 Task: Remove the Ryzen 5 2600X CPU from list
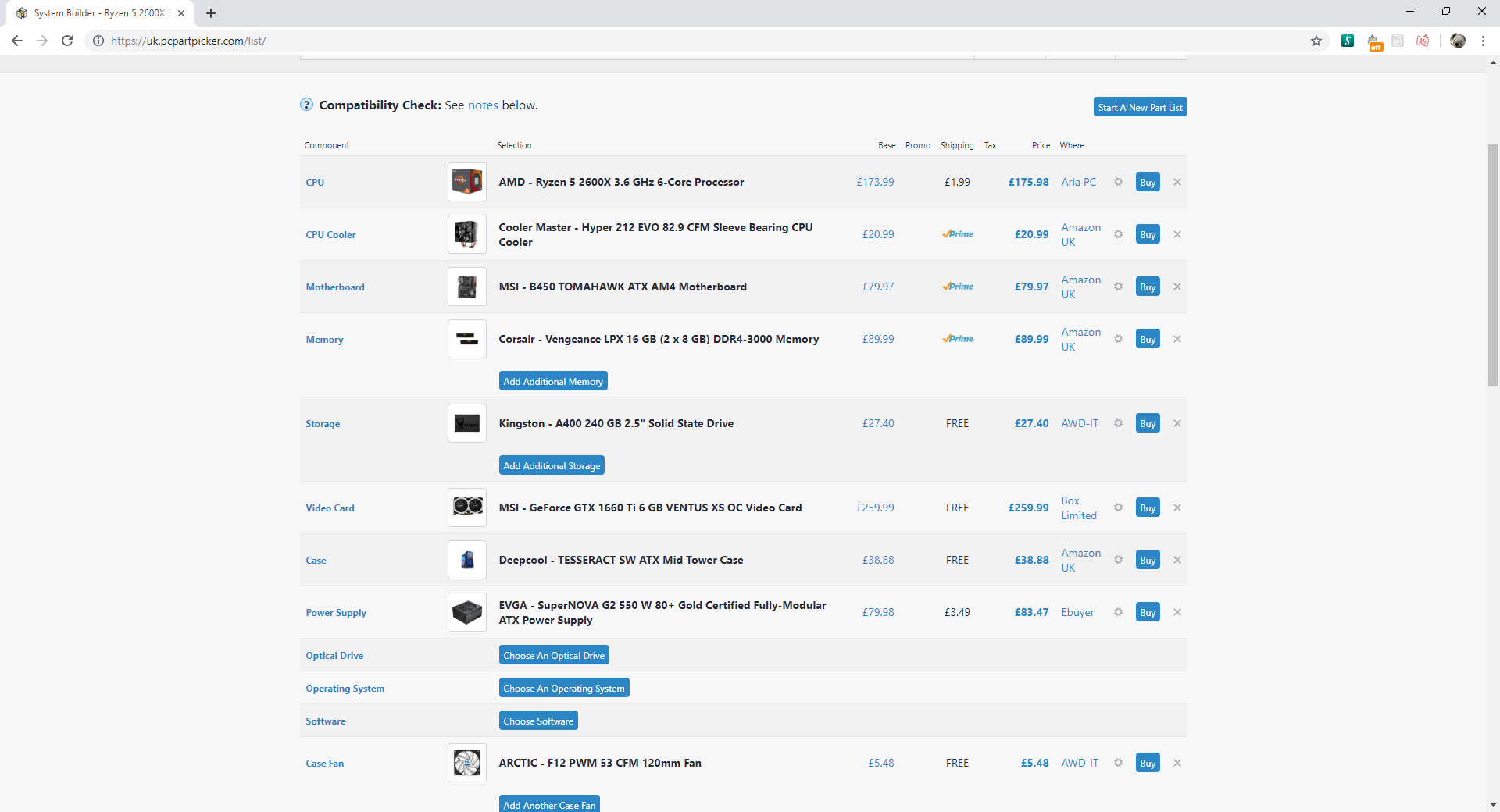1177,182
